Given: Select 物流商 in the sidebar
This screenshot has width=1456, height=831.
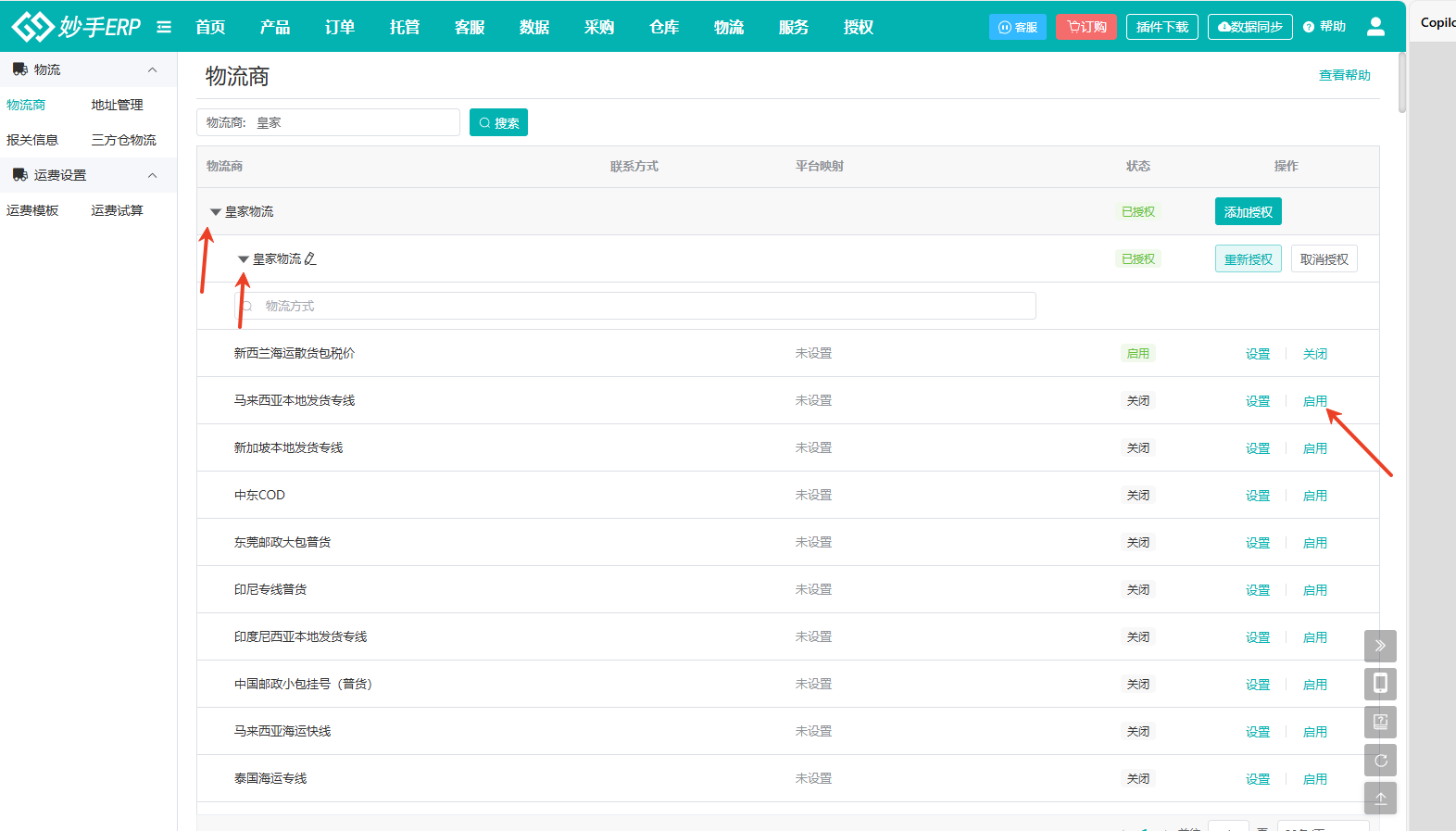Looking at the screenshot, I should coord(26,105).
